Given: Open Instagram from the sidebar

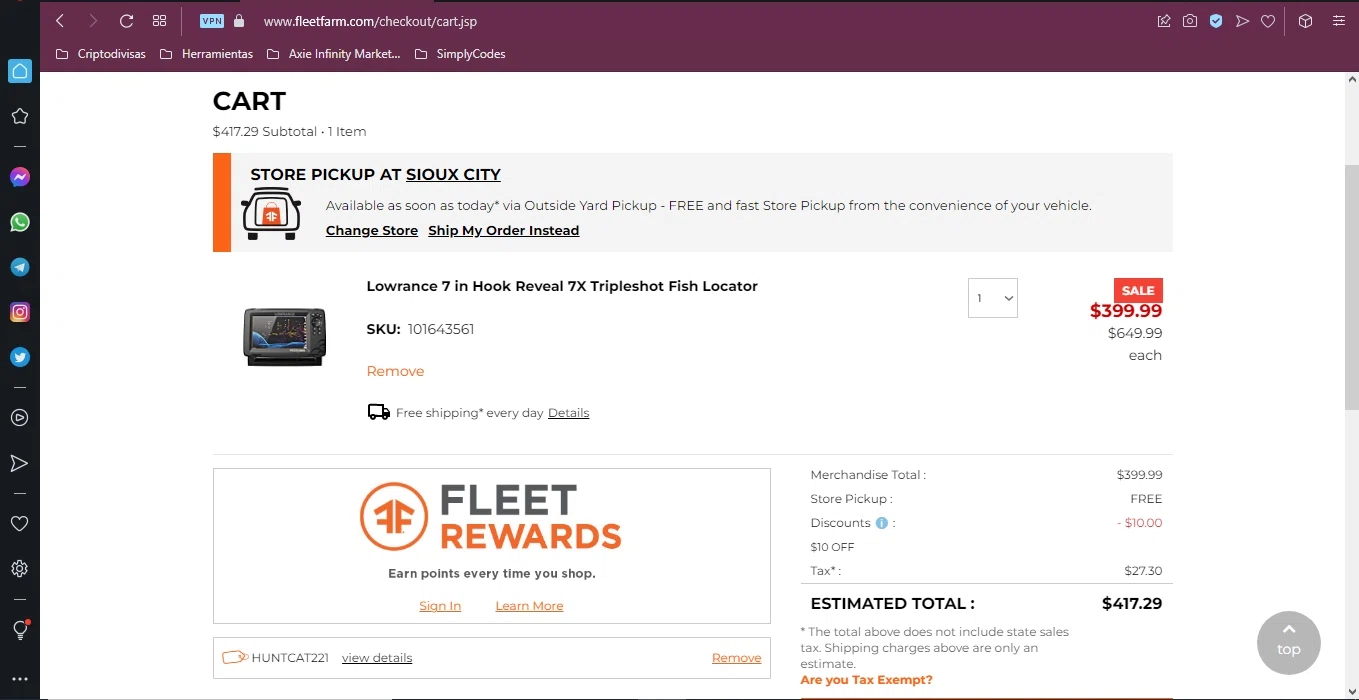Looking at the screenshot, I should point(19,312).
